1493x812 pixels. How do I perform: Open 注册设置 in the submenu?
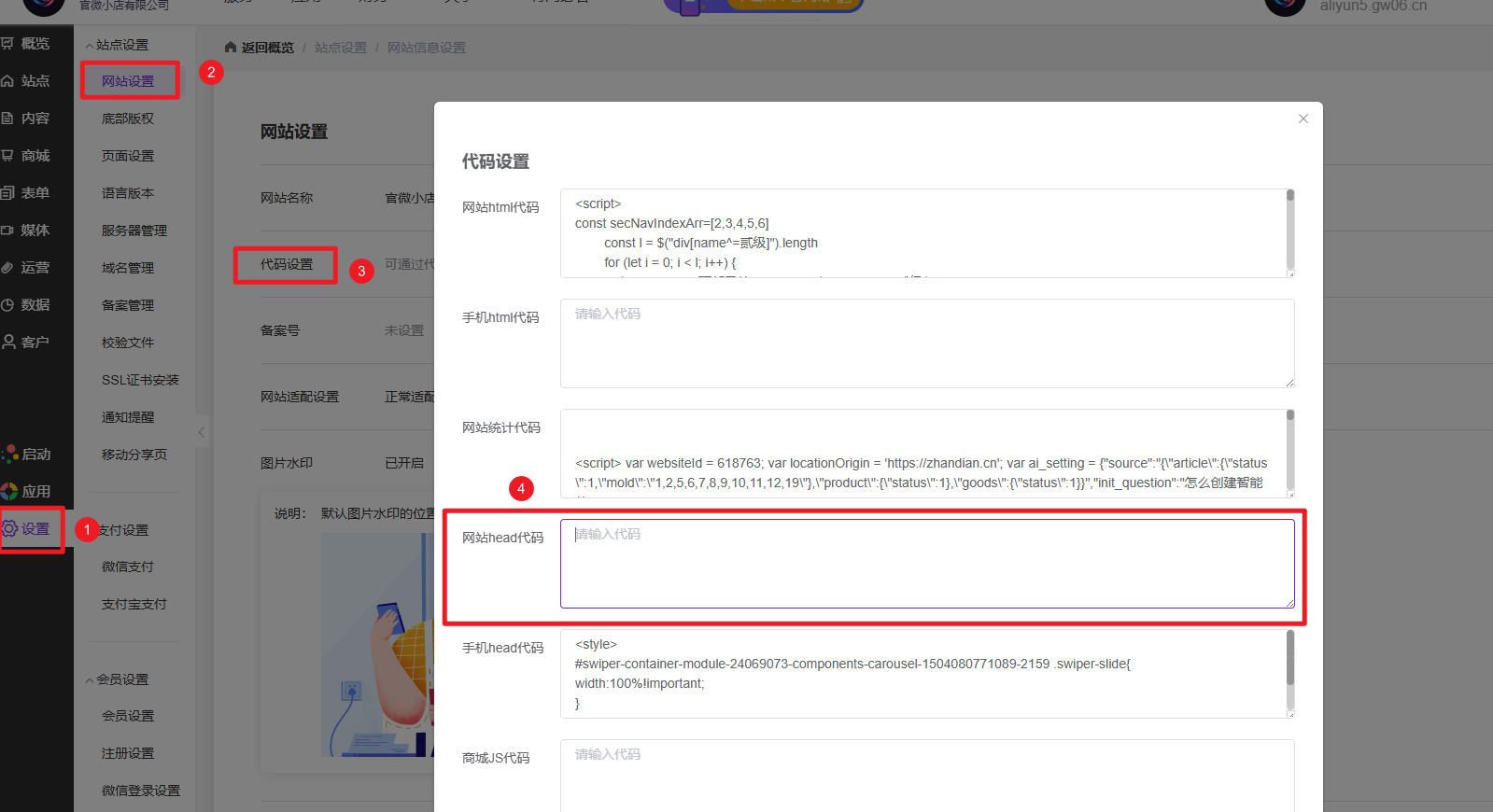pos(128,753)
